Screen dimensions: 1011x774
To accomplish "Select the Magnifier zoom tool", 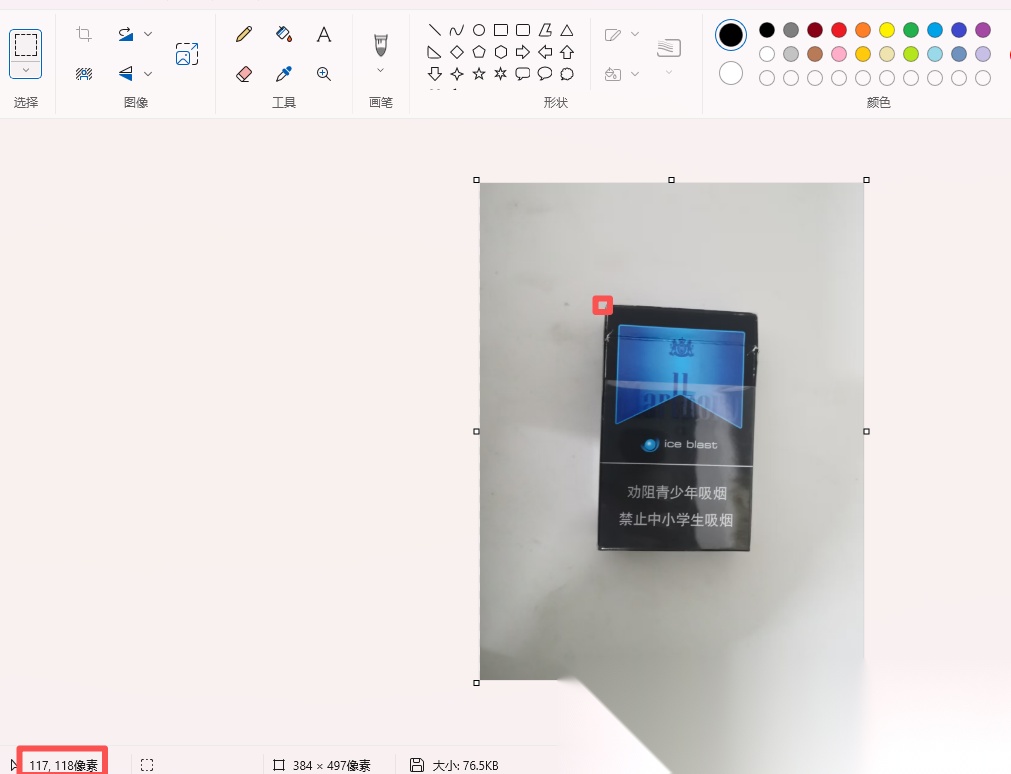I will (x=324, y=74).
